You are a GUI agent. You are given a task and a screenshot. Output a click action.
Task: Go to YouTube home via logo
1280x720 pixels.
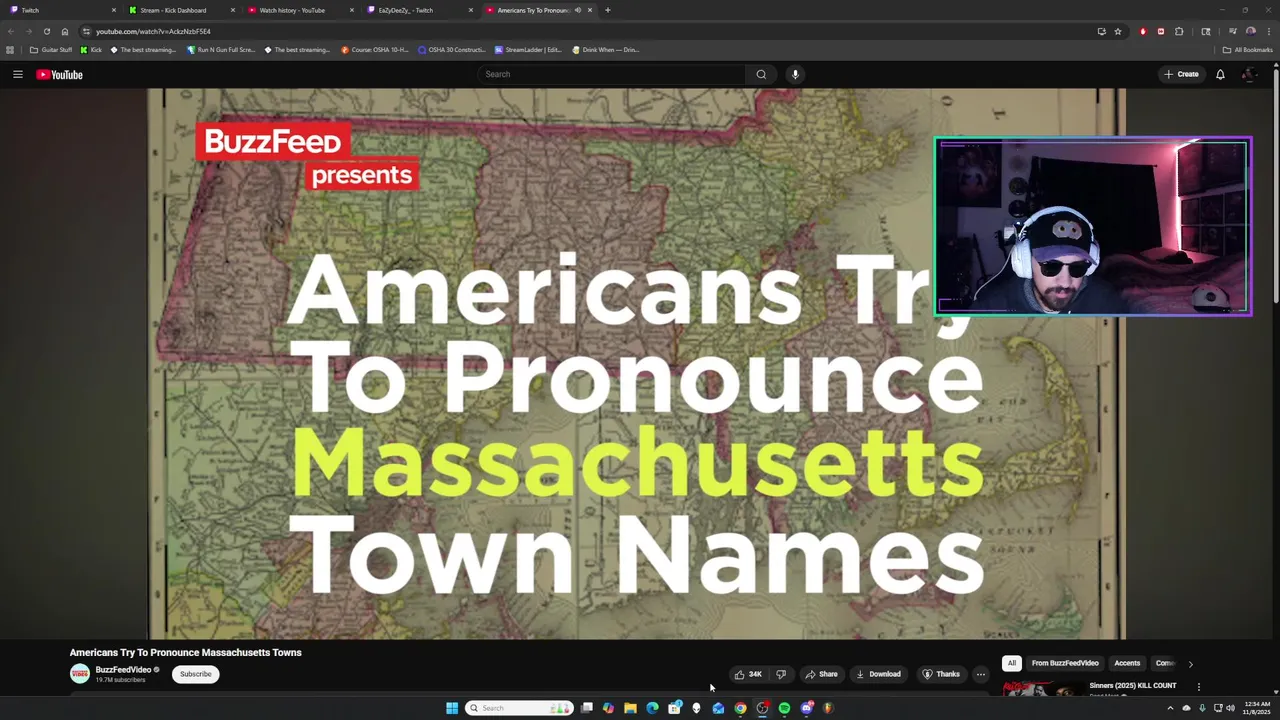(60, 74)
